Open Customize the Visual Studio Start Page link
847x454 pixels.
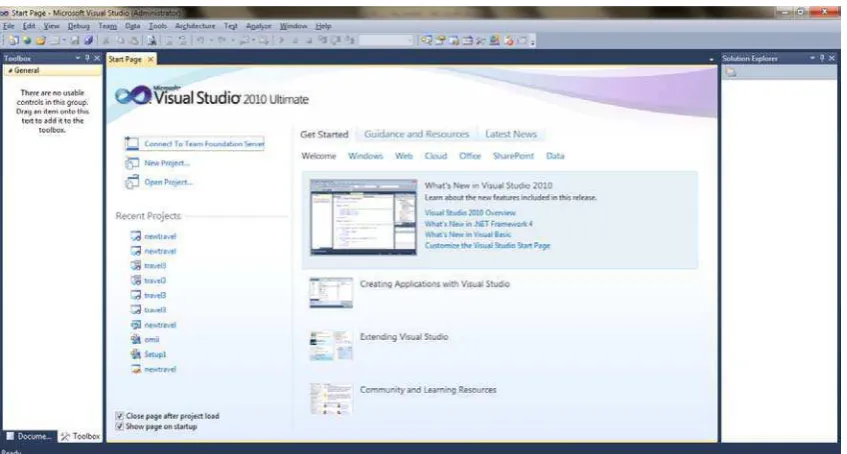[x=487, y=245]
